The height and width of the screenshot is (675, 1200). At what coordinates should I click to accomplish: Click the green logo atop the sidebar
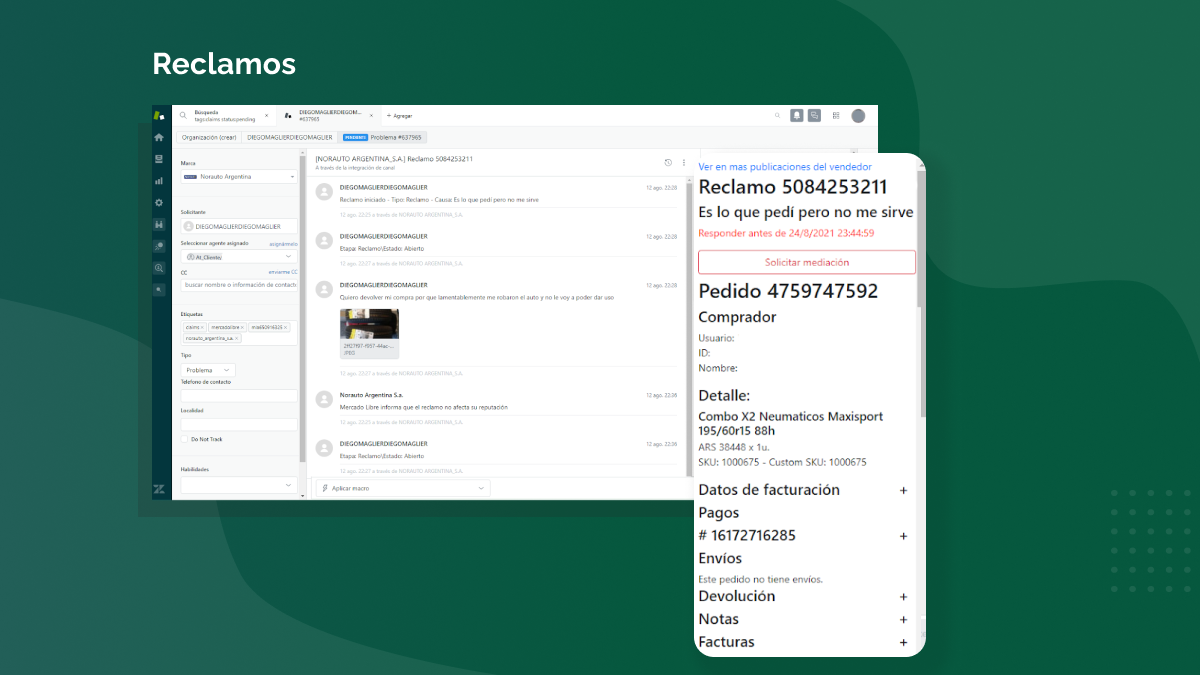159,115
